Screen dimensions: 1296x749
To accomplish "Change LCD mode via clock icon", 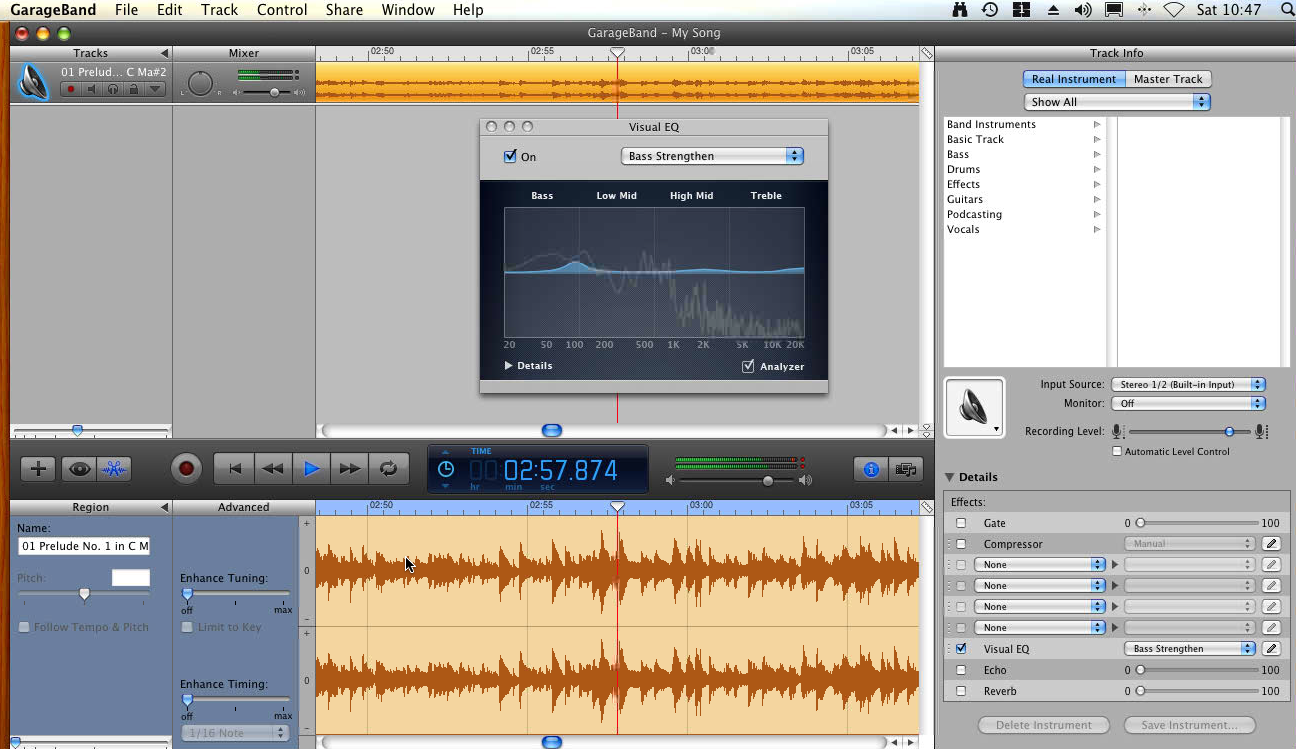I will coord(446,469).
